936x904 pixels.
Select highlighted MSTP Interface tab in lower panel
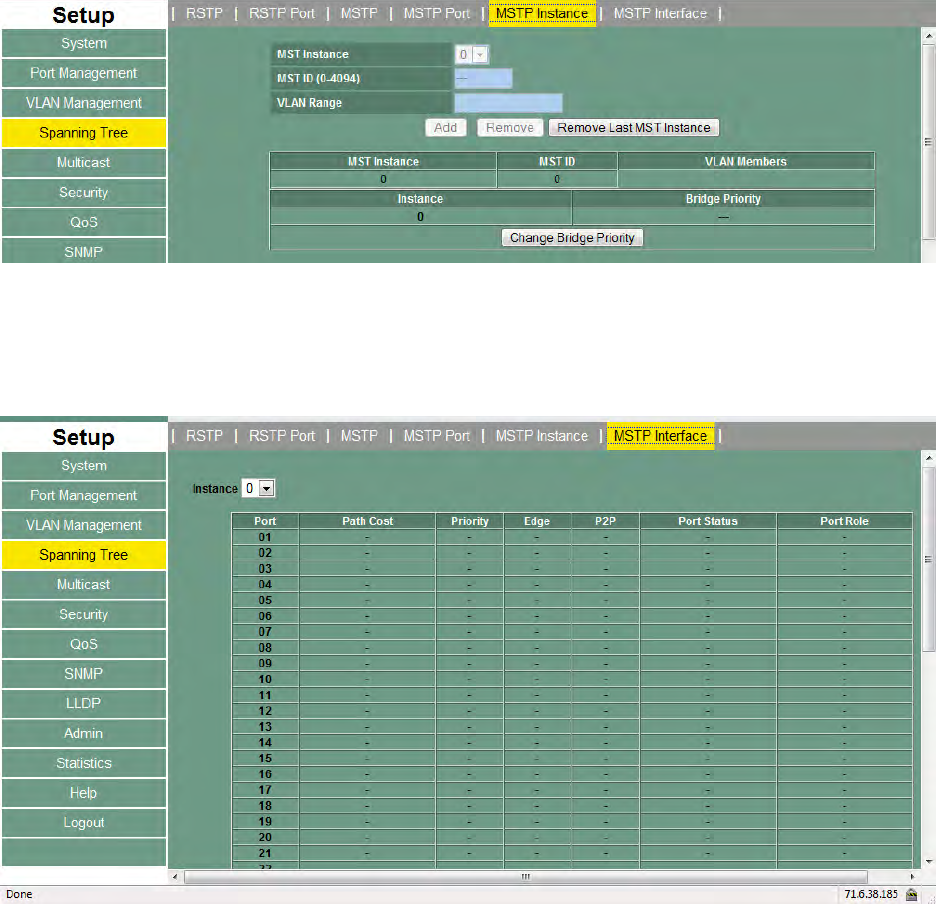(660, 436)
